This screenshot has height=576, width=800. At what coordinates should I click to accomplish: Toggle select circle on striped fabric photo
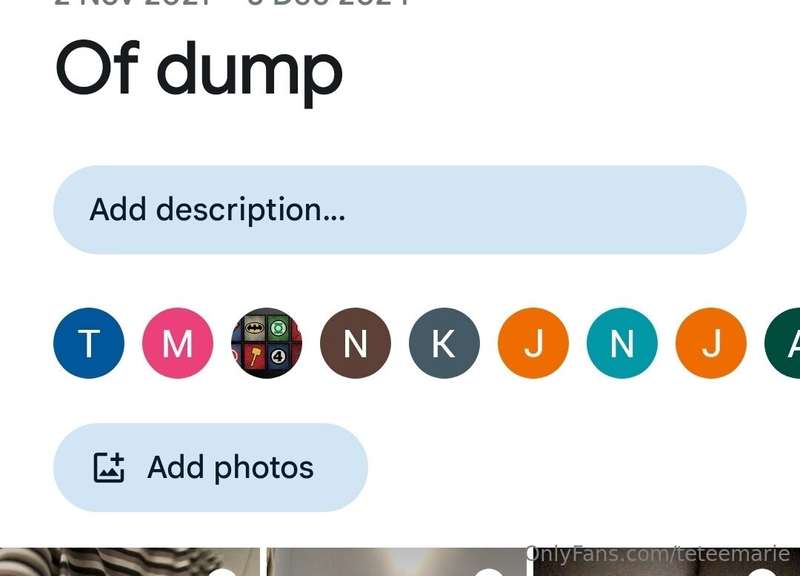coord(222,572)
